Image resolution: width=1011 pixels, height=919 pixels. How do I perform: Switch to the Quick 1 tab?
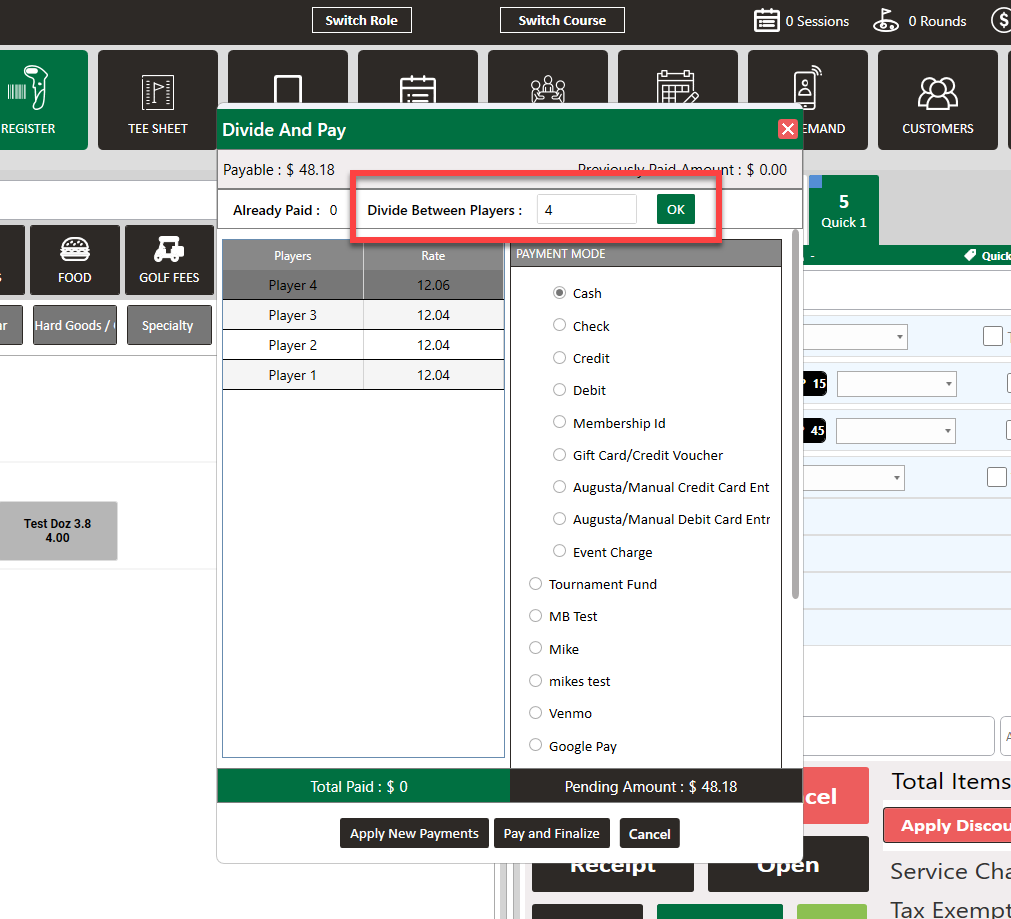coord(844,211)
